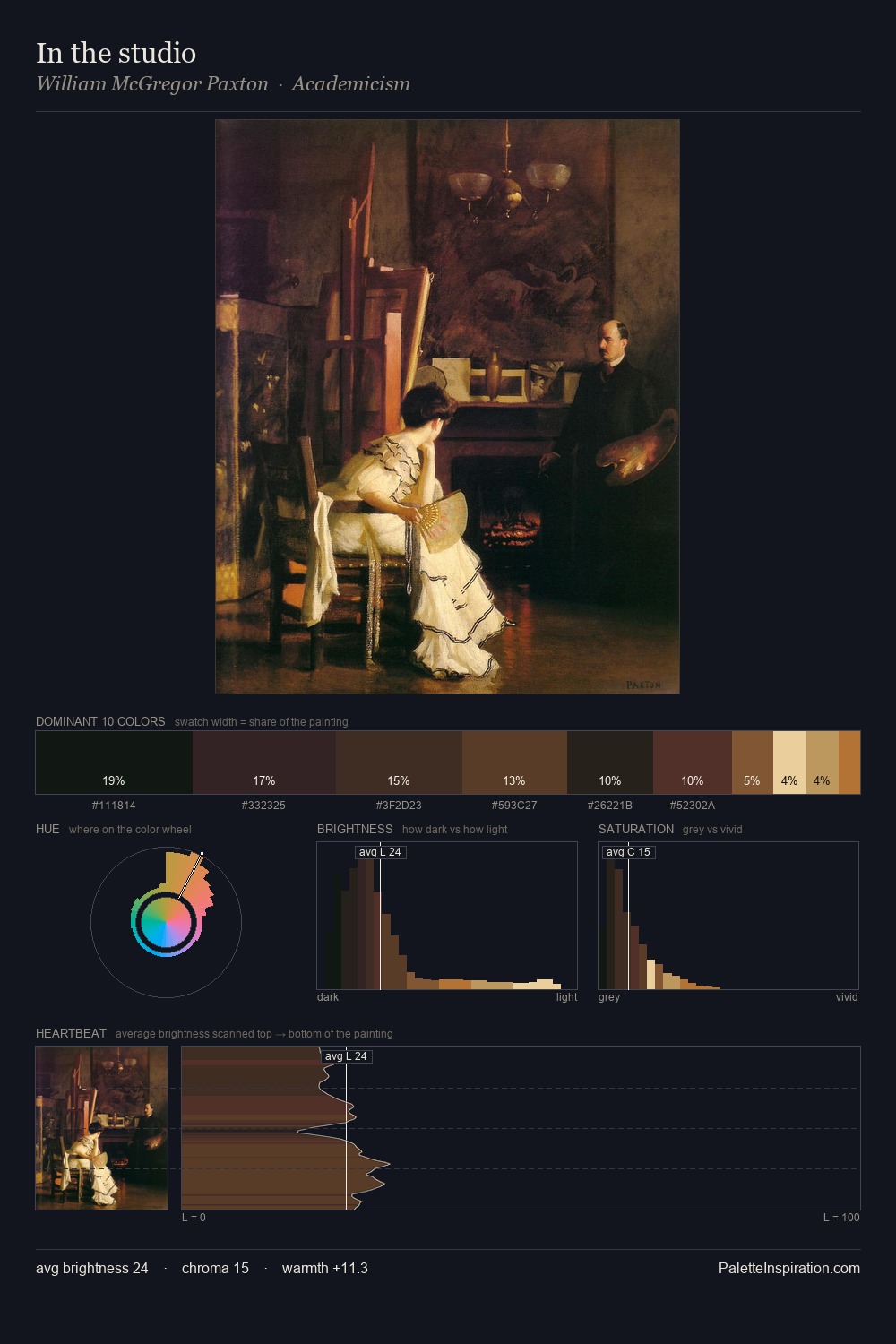Viewport: 896px width, 1344px height.
Task: Click hex code #26221B
Action: (610, 806)
